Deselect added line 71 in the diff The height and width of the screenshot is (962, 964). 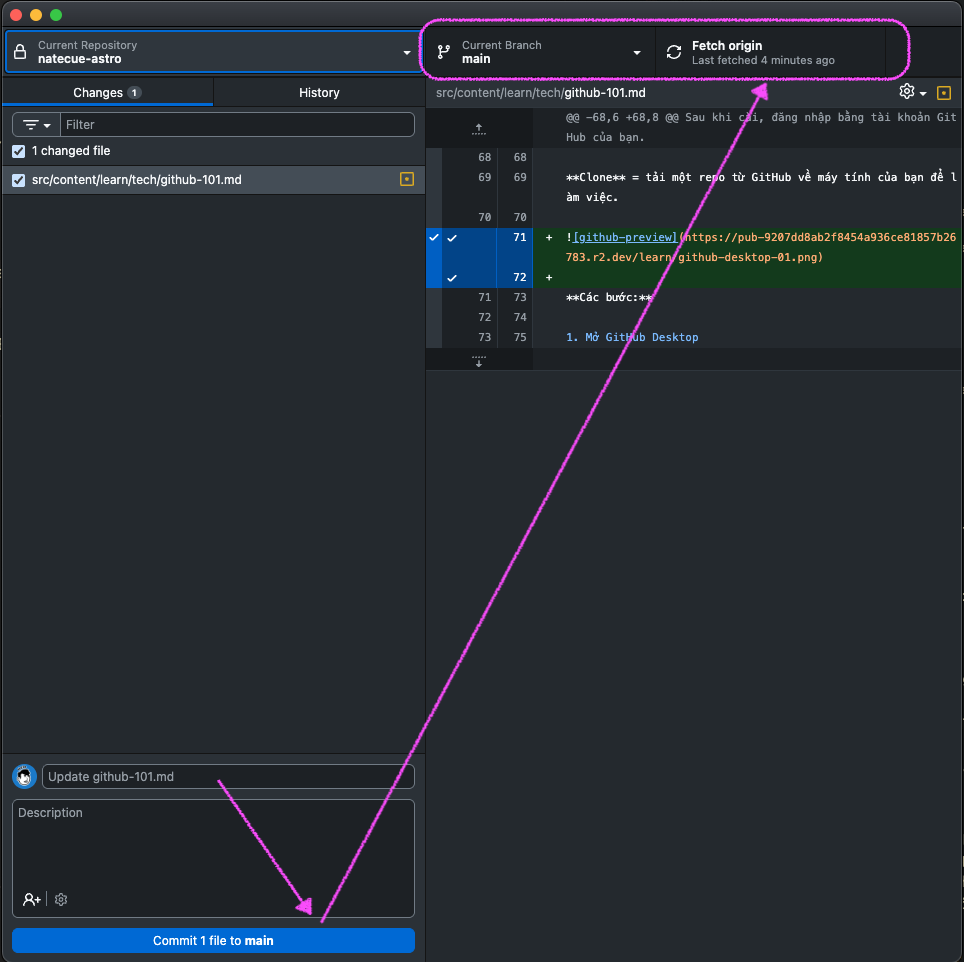(x=452, y=238)
